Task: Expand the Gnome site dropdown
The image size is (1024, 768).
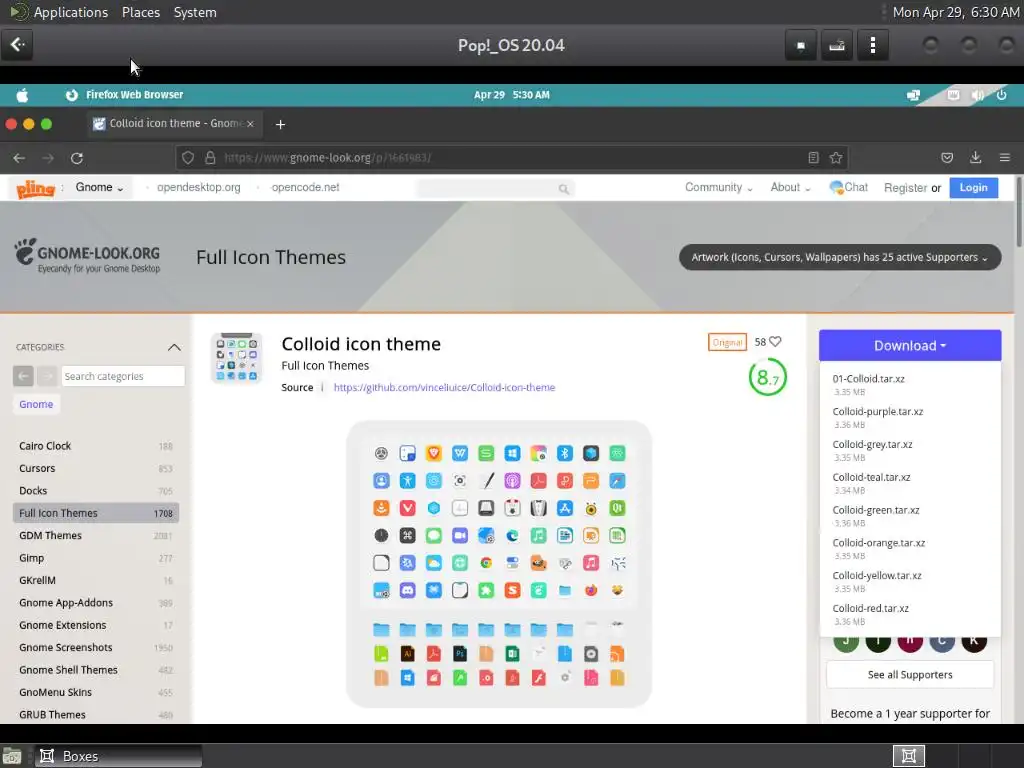Action: point(99,187)
